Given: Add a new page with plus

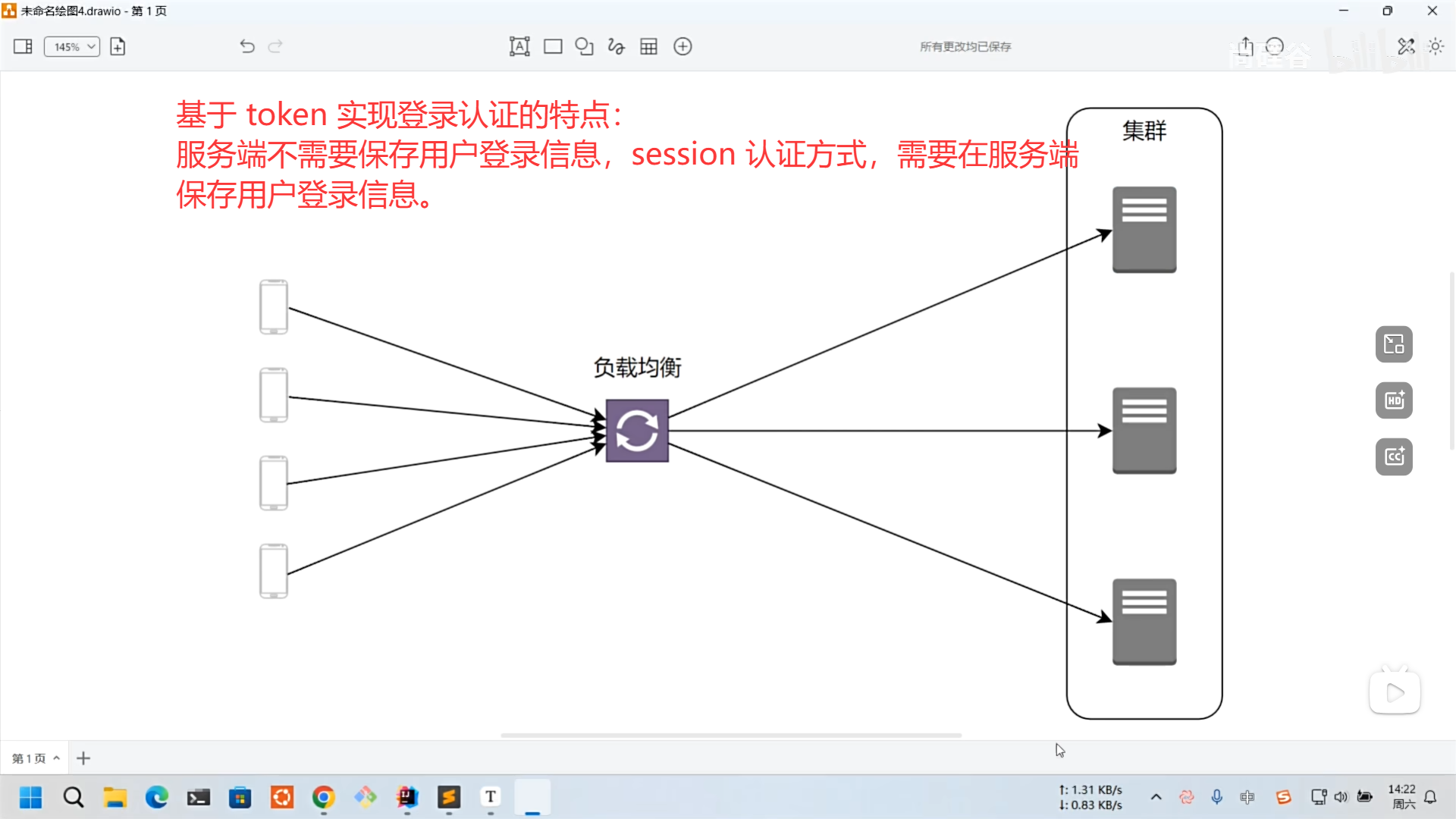Looking at the screenshot, I should (x=83, y=758).
